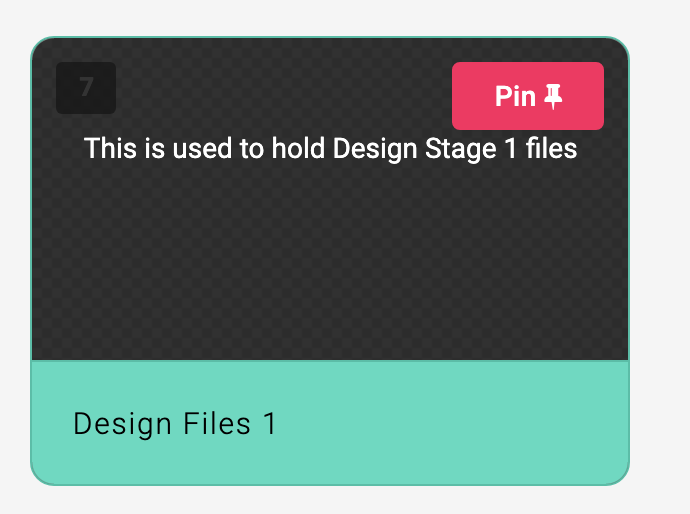Select the item count badge showing 7
The height and width of the screenshot is (514, 690).
point(86,88)
